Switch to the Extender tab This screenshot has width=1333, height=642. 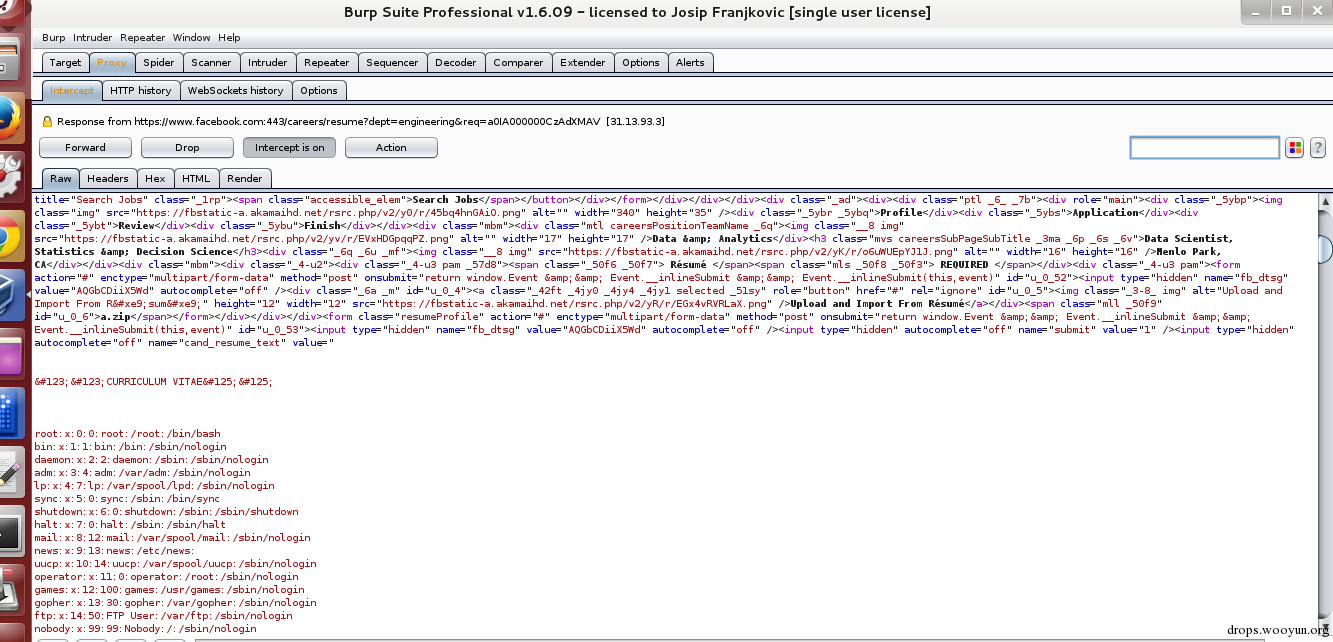583,62
